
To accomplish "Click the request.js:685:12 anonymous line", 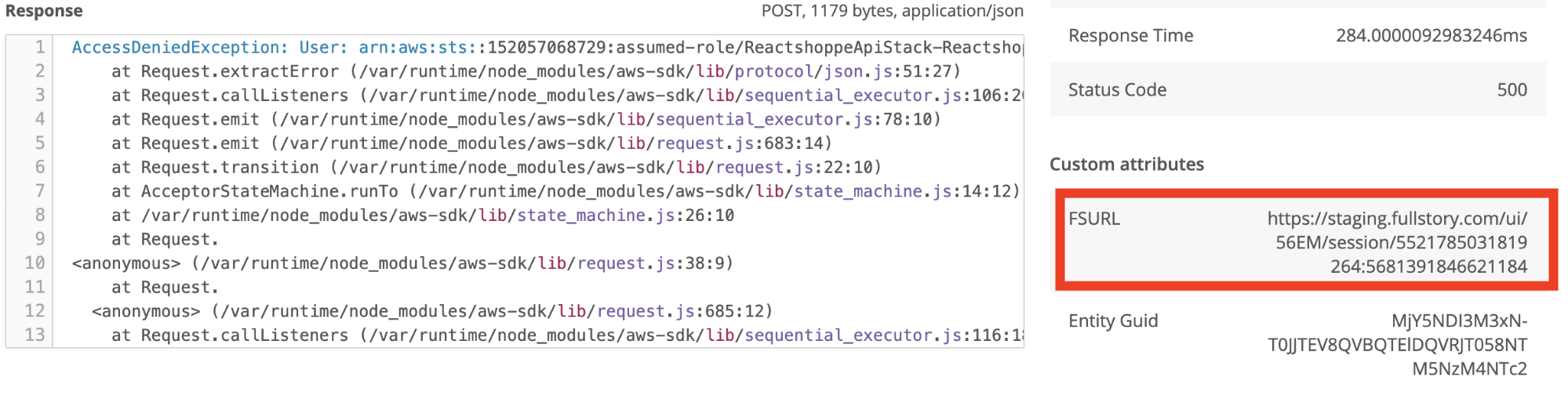I will coord(432,311).
